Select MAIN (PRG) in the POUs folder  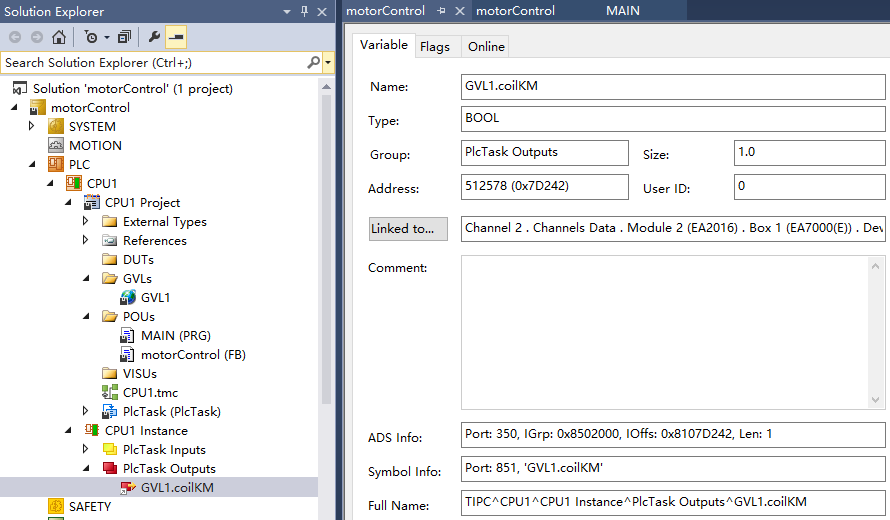(x=175, y=335)
